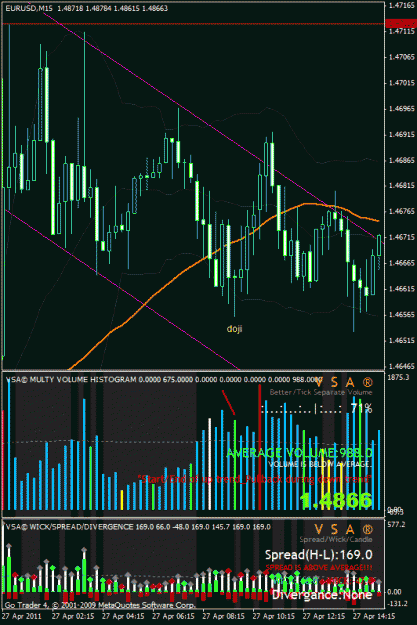Click the '27 Apr 06:15' time axis label
417x625 pixels.
173,616
